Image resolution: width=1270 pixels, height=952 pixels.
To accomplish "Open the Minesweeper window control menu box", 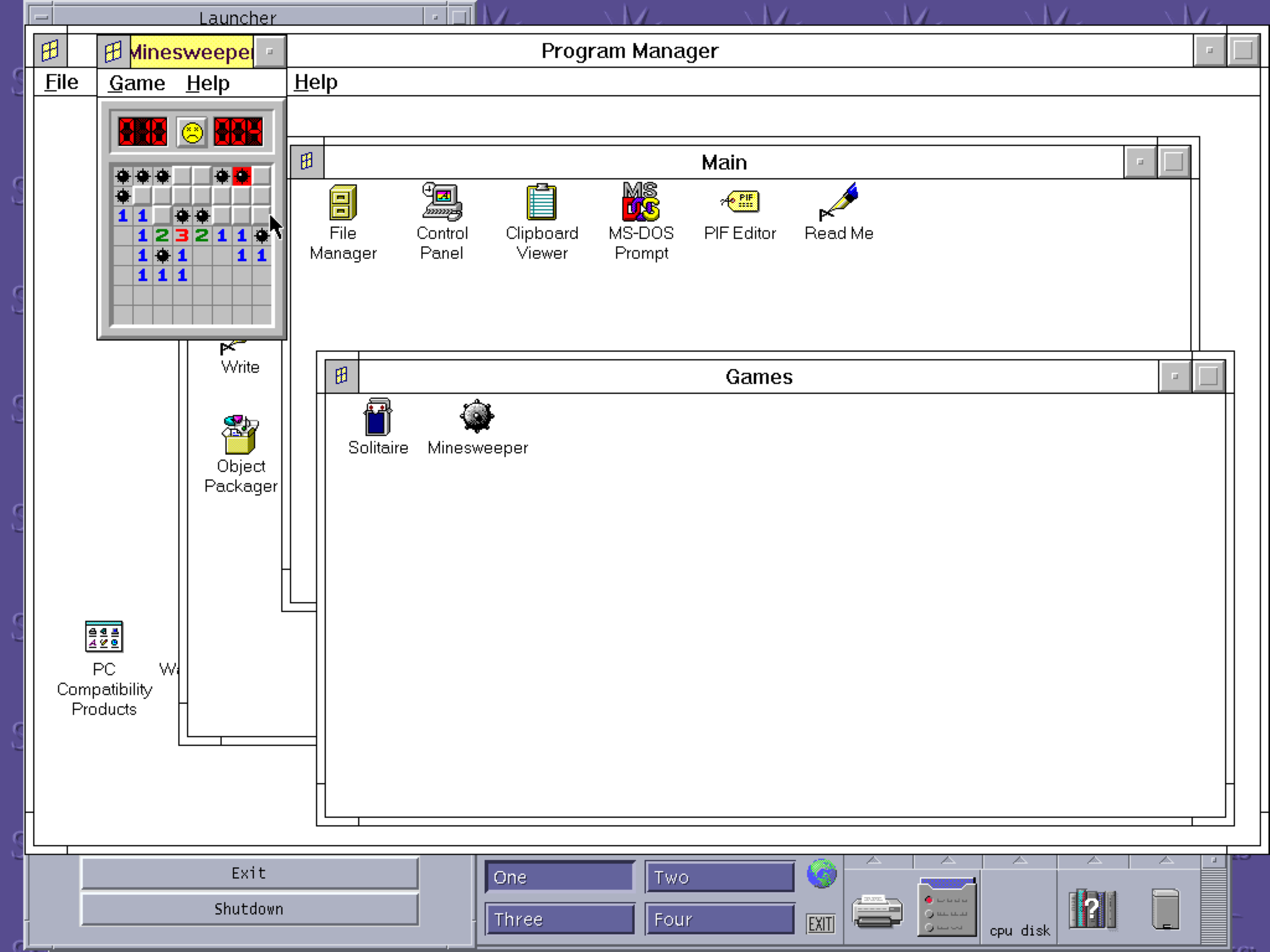I will [x=113, y=51].
